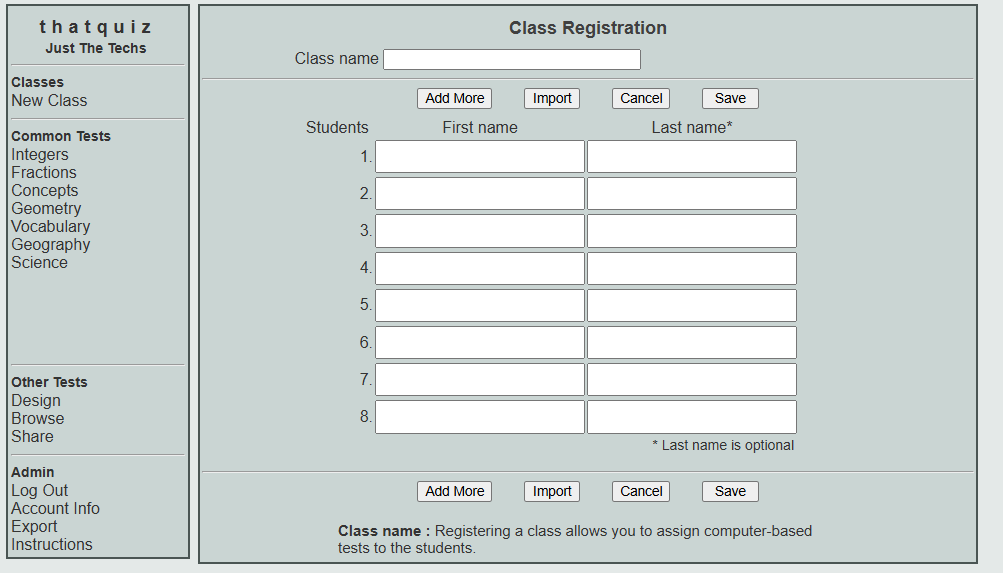This screenshot has height=573, width=1003.
Task: Select First name field for student 4
Action: coord(480,268)
